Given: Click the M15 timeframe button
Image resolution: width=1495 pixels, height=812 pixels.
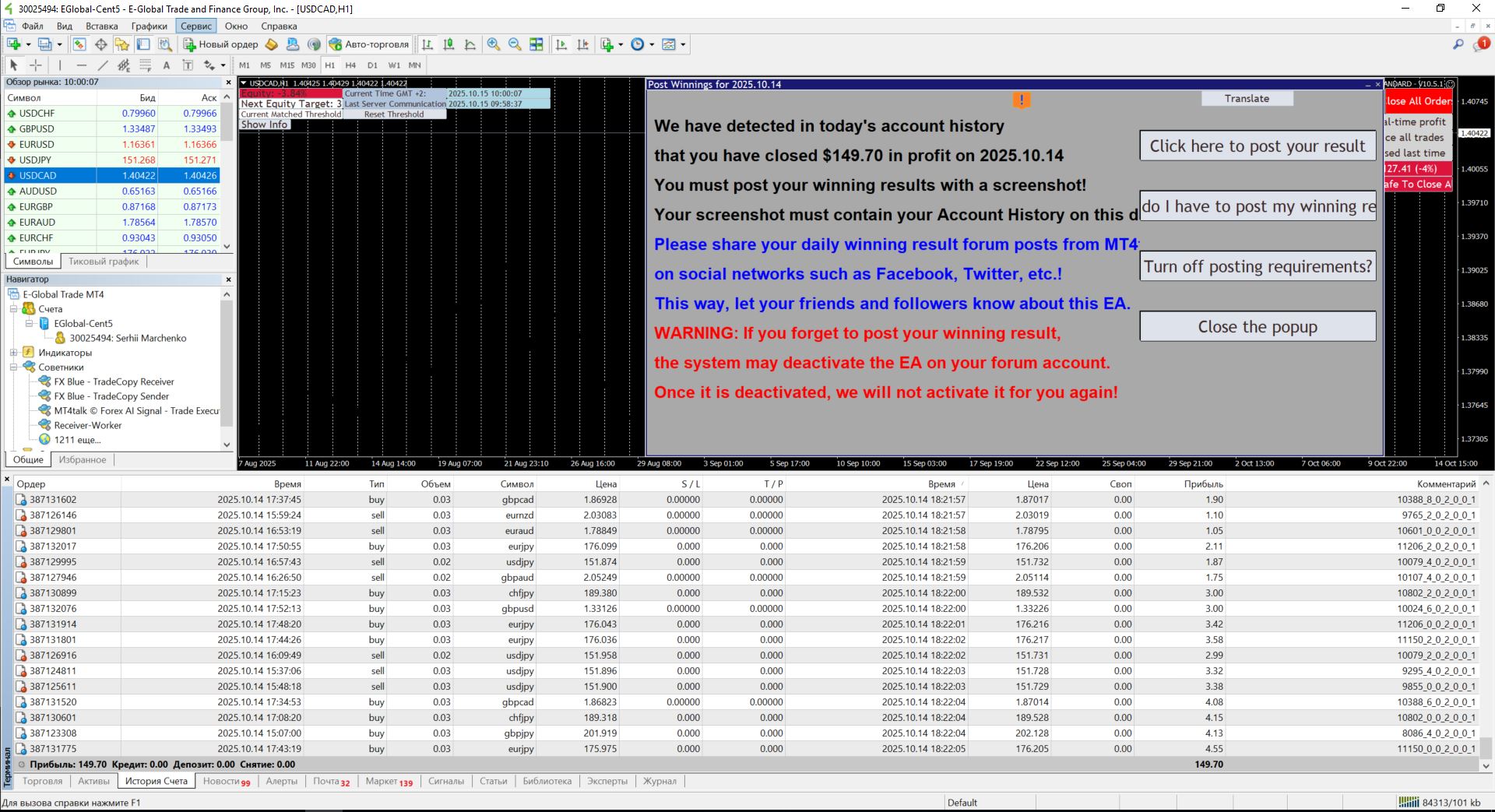Looking at the screenshot, I should tap(287, 65).
